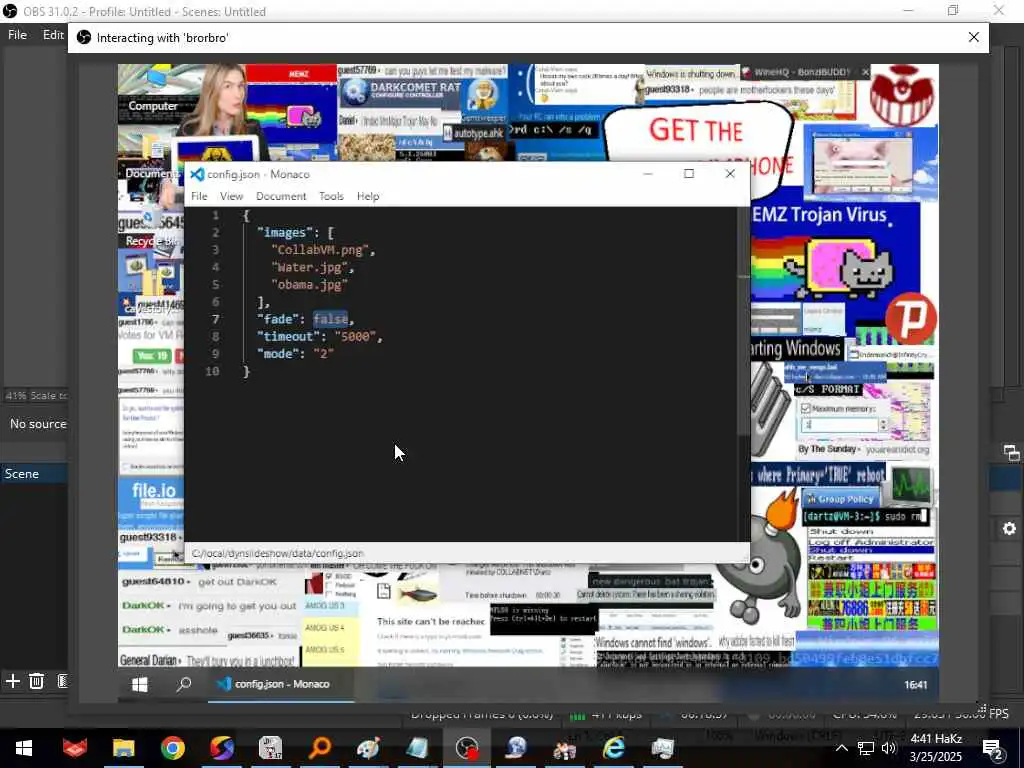The image size is (1024, 768).
Task: Open the solitaire cards app on taskbar
Action: click(270, 748)
